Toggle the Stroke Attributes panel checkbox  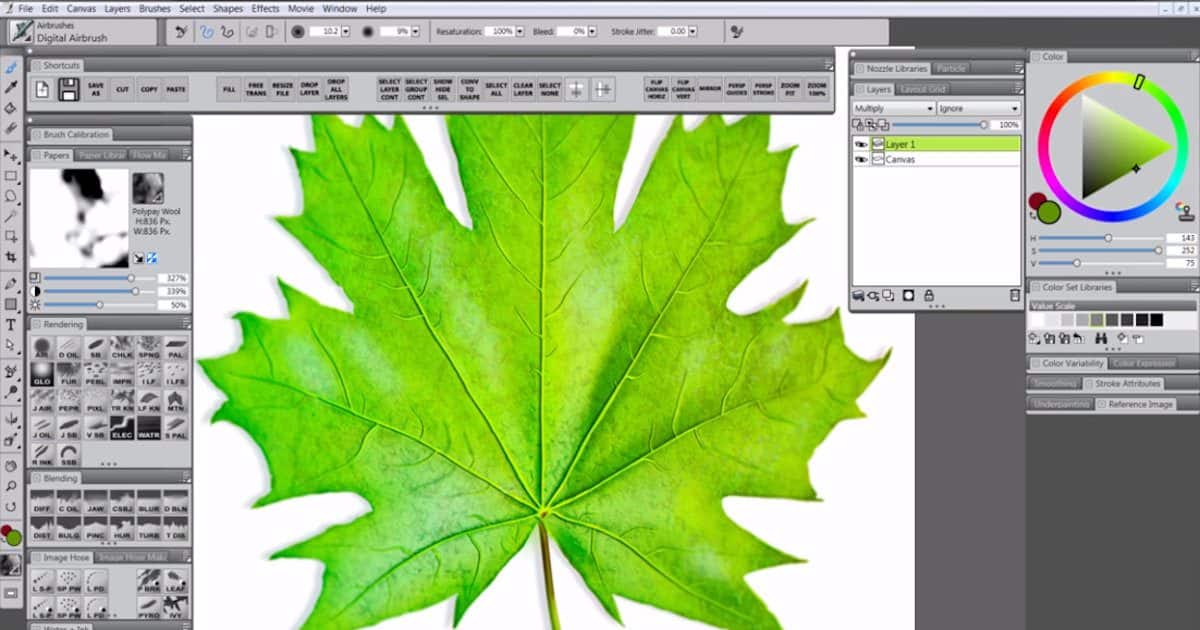point(1088,384)
